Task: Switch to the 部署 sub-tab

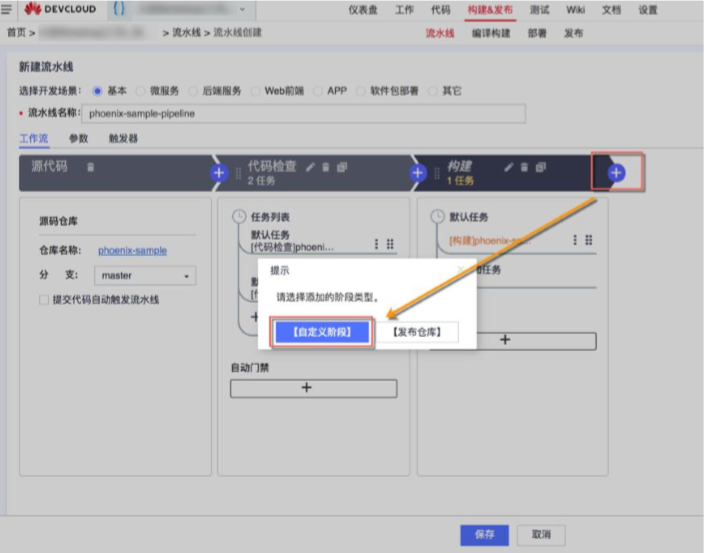Action: [537, 33]
